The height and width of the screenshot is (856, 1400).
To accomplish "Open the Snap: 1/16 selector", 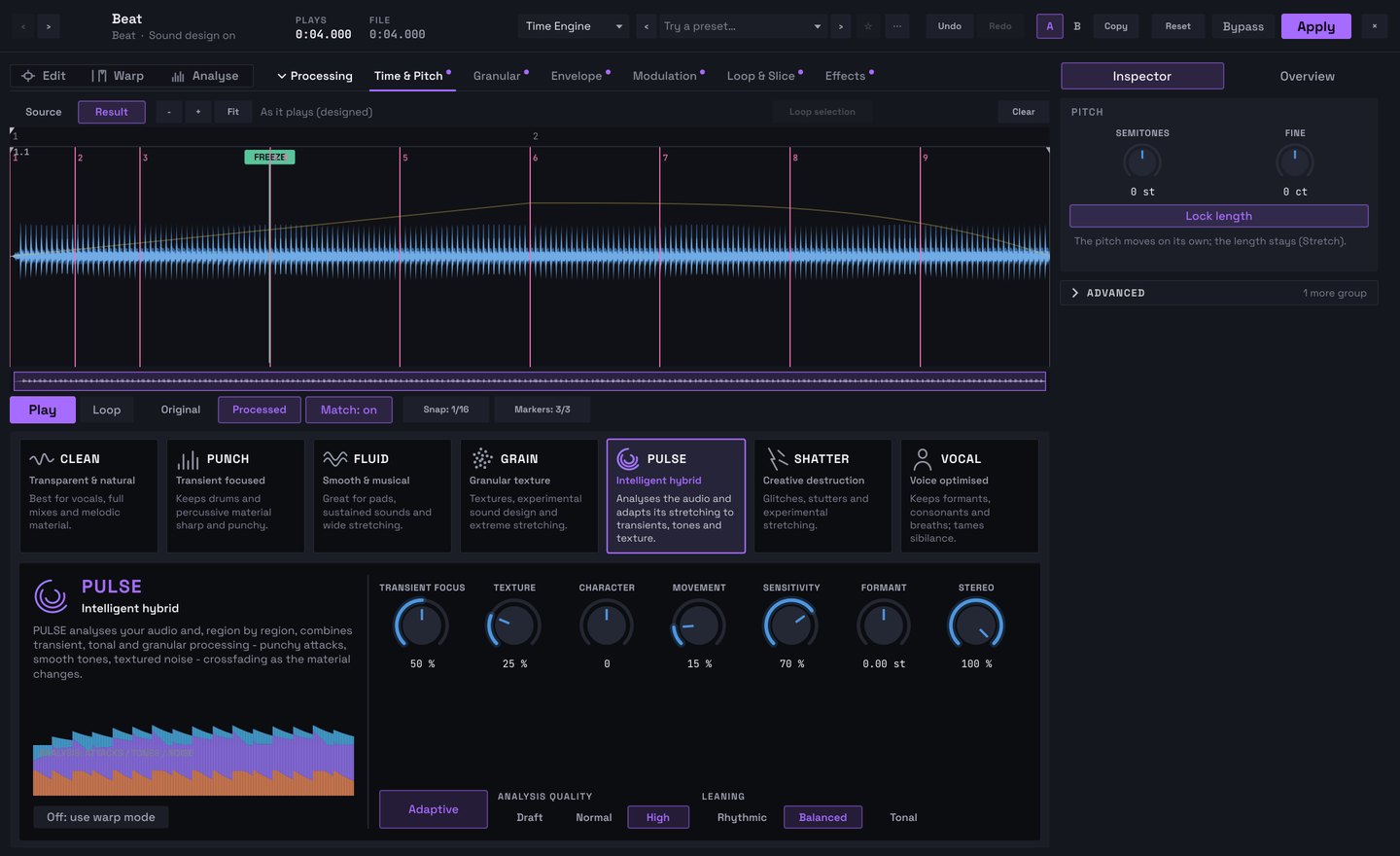I will tap(446, 410).
